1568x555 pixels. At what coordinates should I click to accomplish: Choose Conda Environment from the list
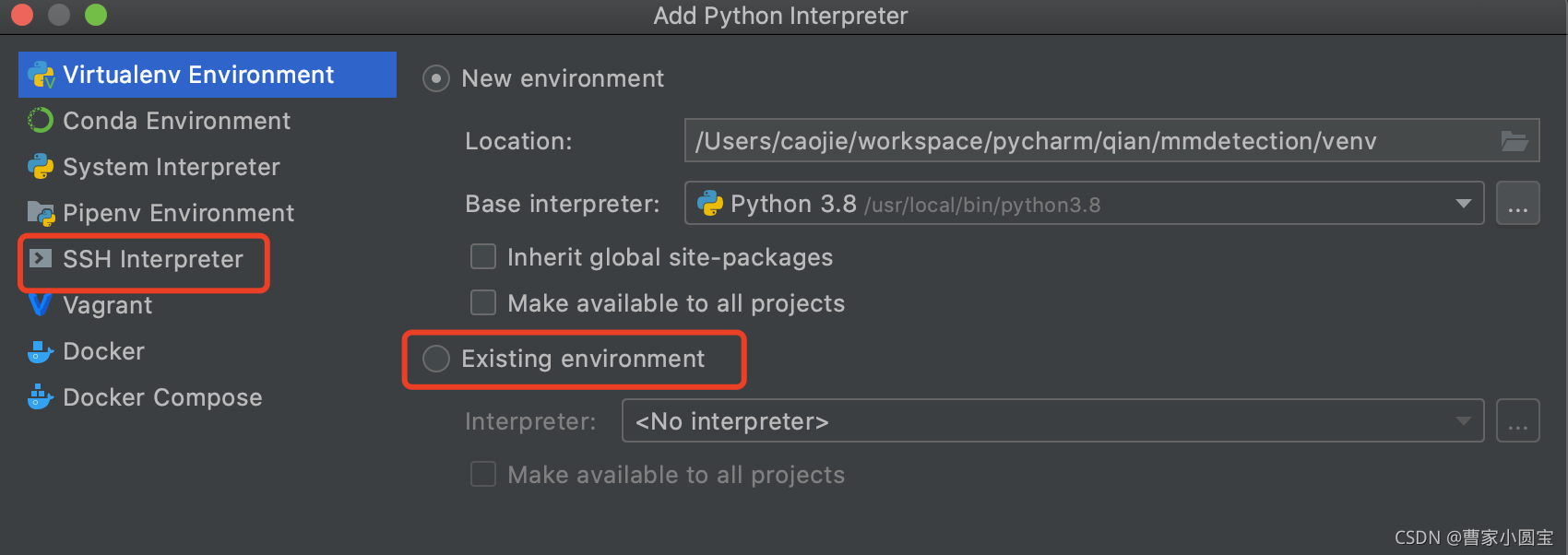tap(176, 121)
